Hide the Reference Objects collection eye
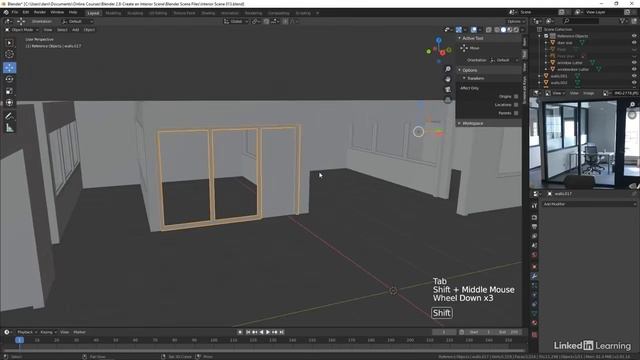The width and height of the screenshot is (640, 360). click(x=634, y=36)
